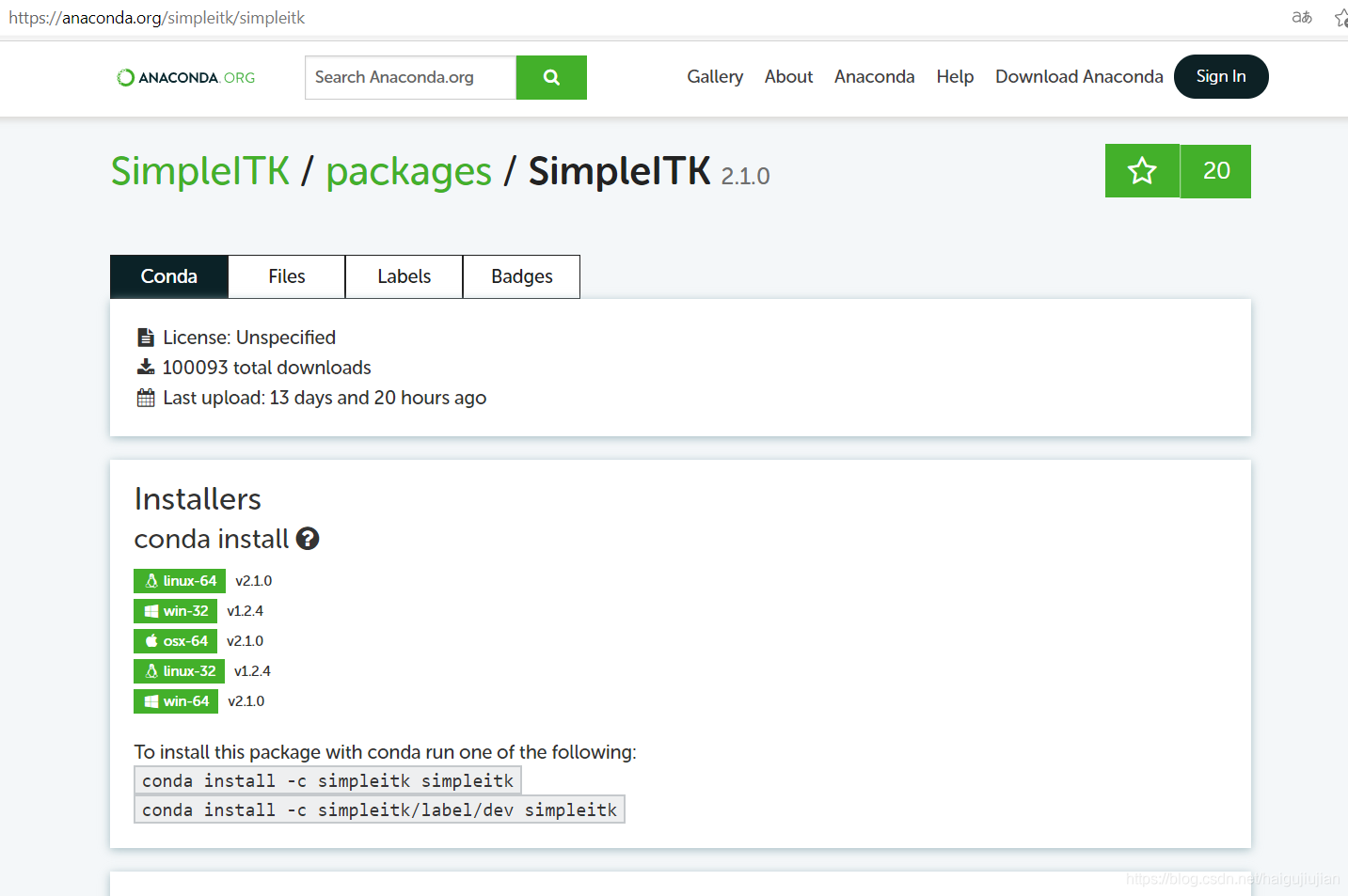This screenshot has width=1348, height=896.
Task: Click the Download Anaconda menu item
Action: 1078,77
